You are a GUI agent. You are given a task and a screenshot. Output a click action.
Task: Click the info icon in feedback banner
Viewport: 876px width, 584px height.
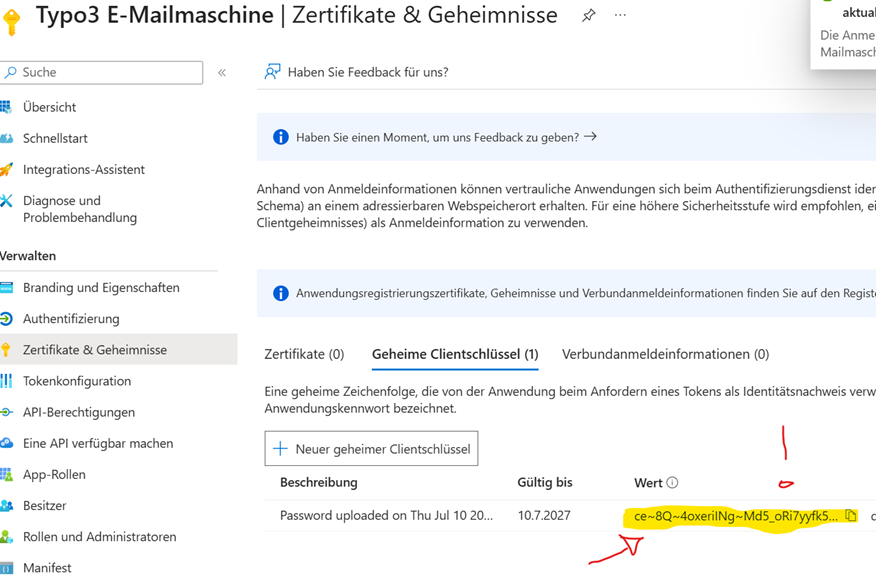pyautogui.click(x=280, y=137)
